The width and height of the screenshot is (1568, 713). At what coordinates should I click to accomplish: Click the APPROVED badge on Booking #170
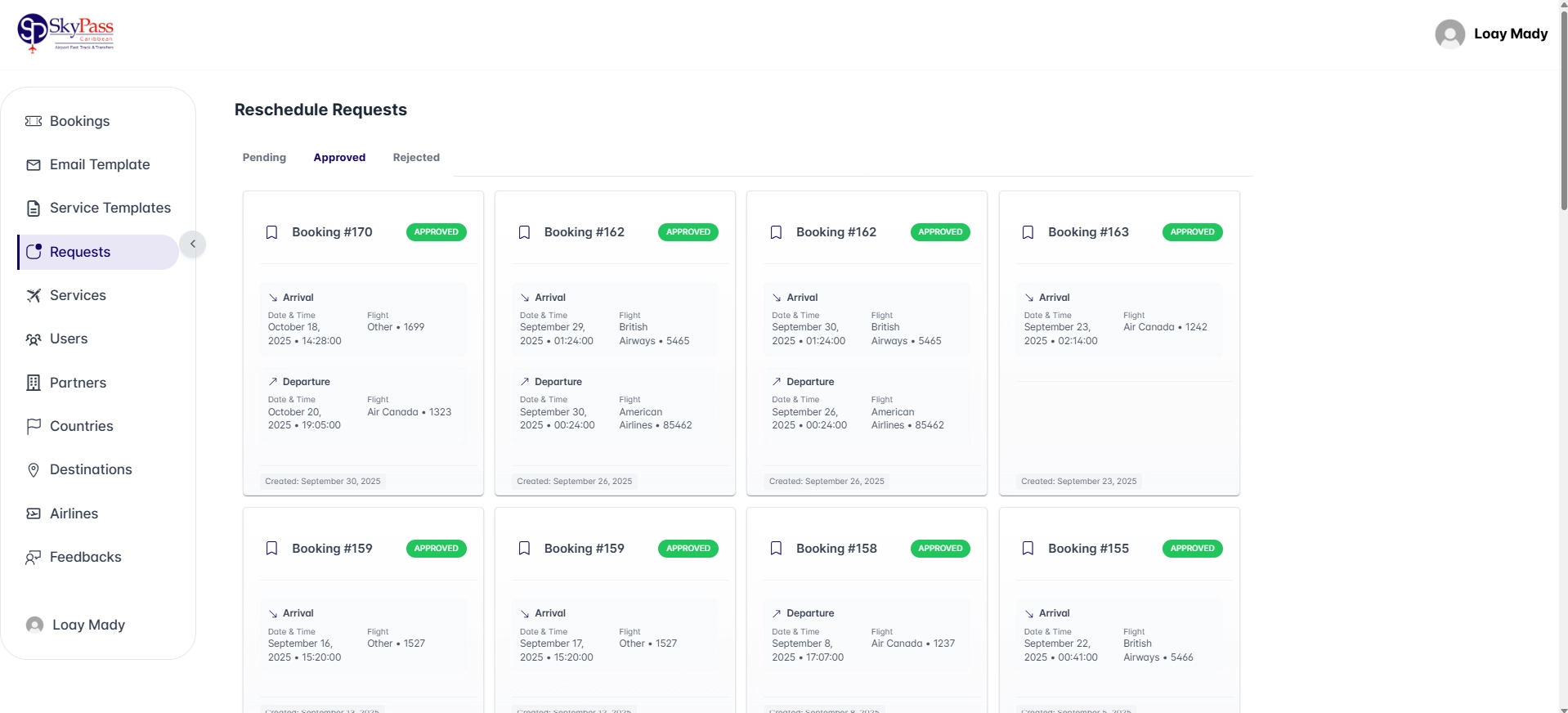tap(437, 232)
